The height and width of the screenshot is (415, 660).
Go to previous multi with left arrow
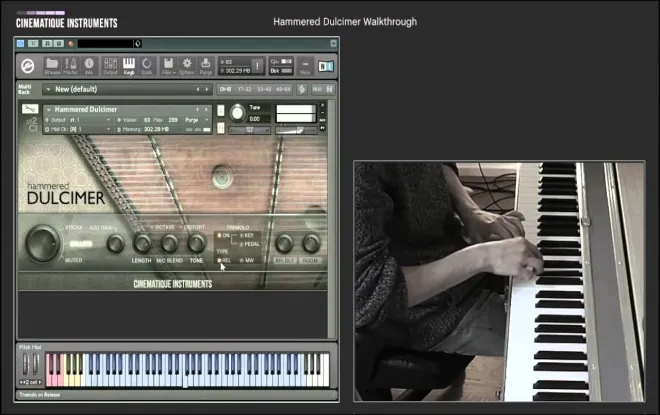(x=197, y=89)
